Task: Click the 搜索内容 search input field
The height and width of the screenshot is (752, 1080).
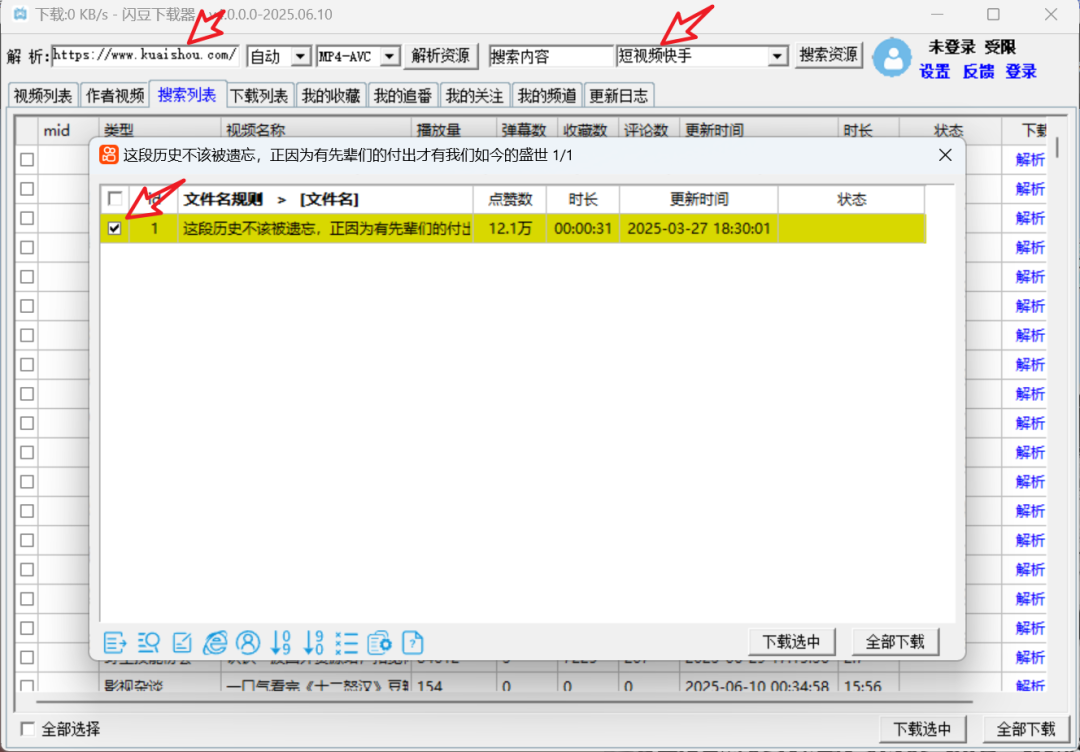Action: (550, 56)
